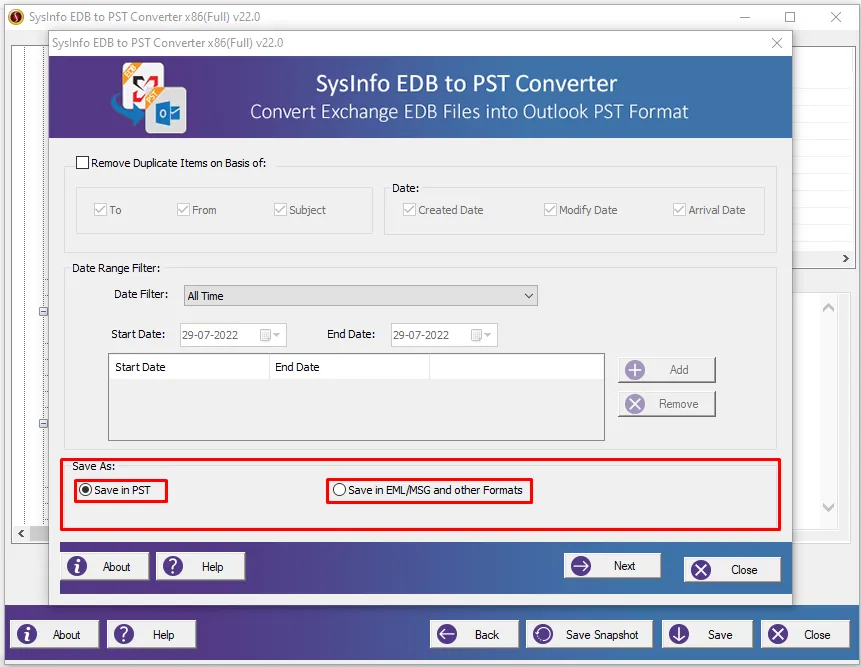
Task: Click the Next button
Action: point(612,565)
